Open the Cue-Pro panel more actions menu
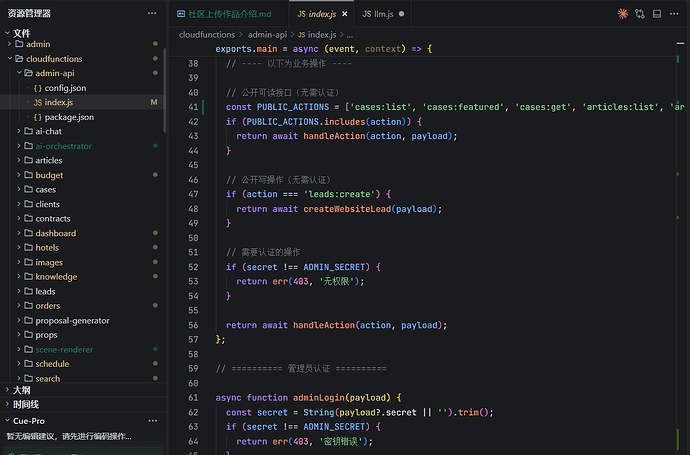Screen dimensions: 690x455 153,421
